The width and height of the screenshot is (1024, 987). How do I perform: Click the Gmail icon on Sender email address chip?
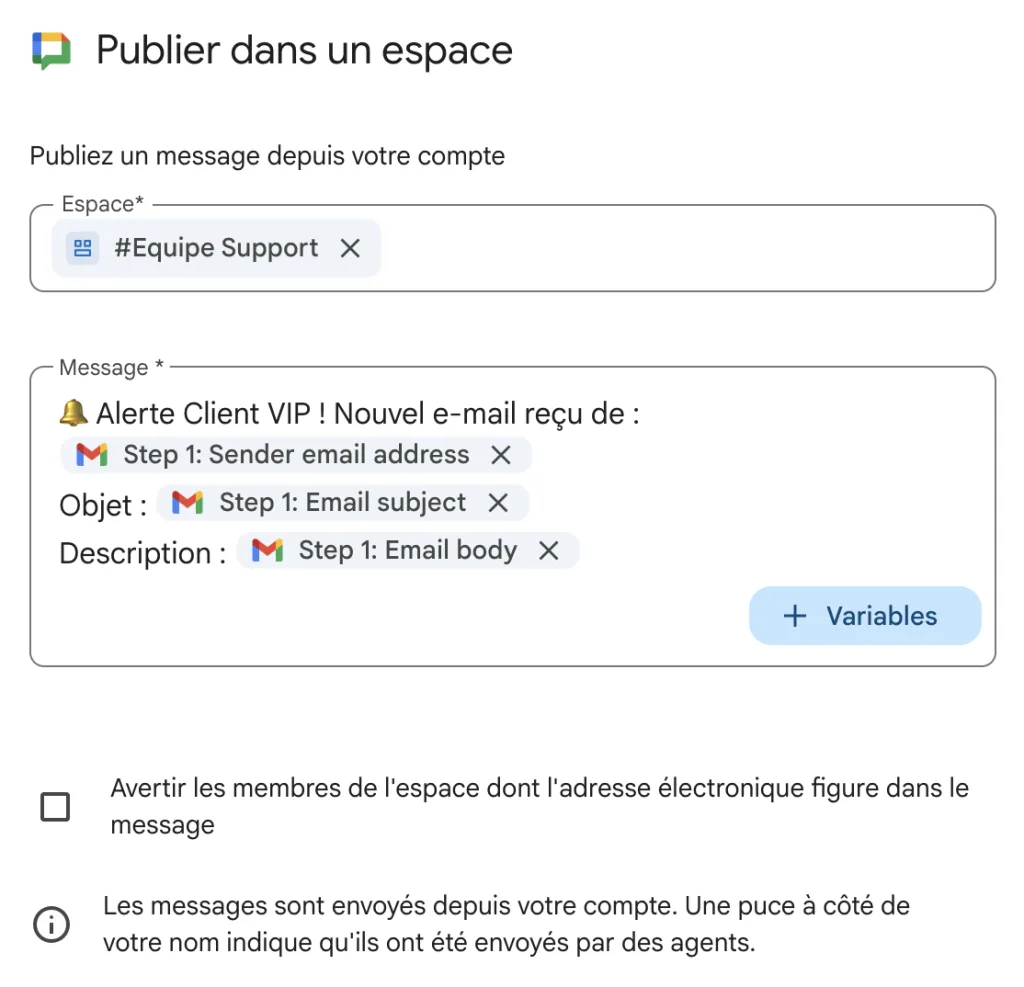coord(92,455)
